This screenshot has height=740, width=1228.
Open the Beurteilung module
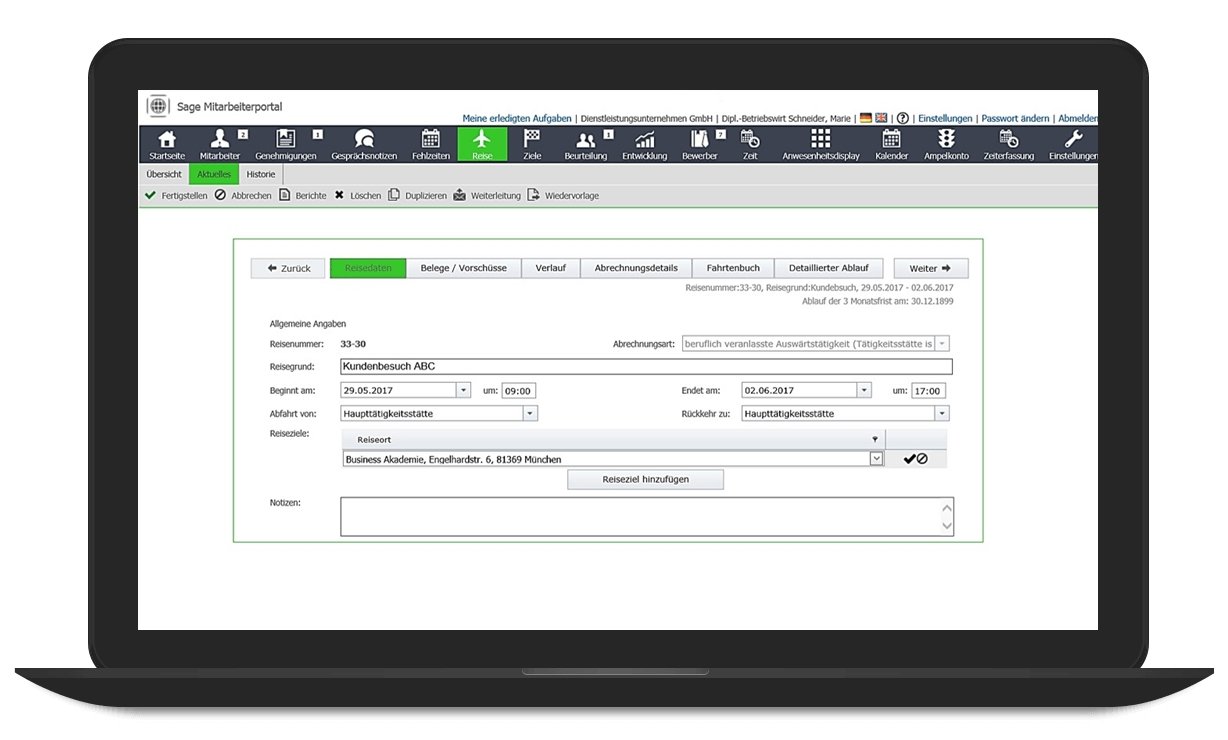586,144
